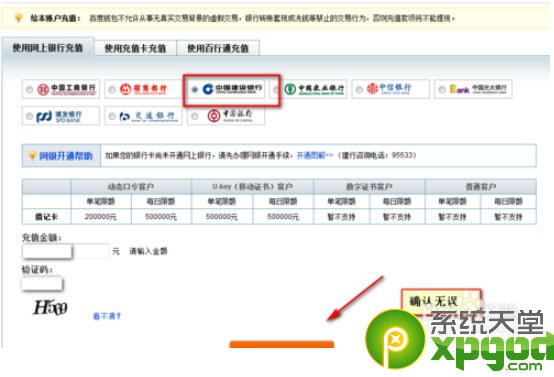Click the 网银开通帮助 help label
Screen dimensions: 554x377
[x=66, y=156]
